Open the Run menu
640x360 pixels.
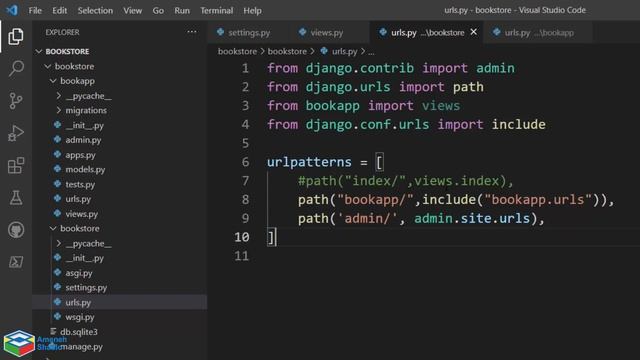pos(182,11)
